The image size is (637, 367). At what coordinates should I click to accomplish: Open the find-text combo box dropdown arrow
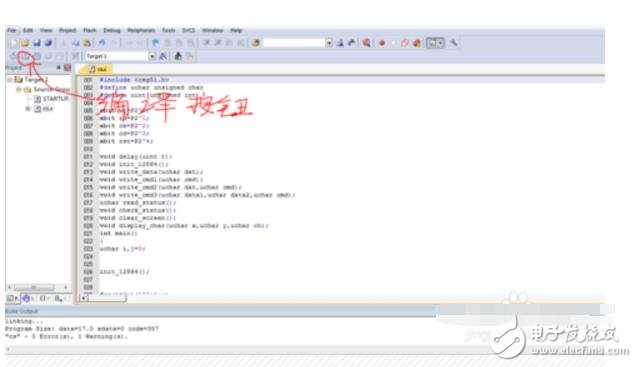(x=329, y=43)
